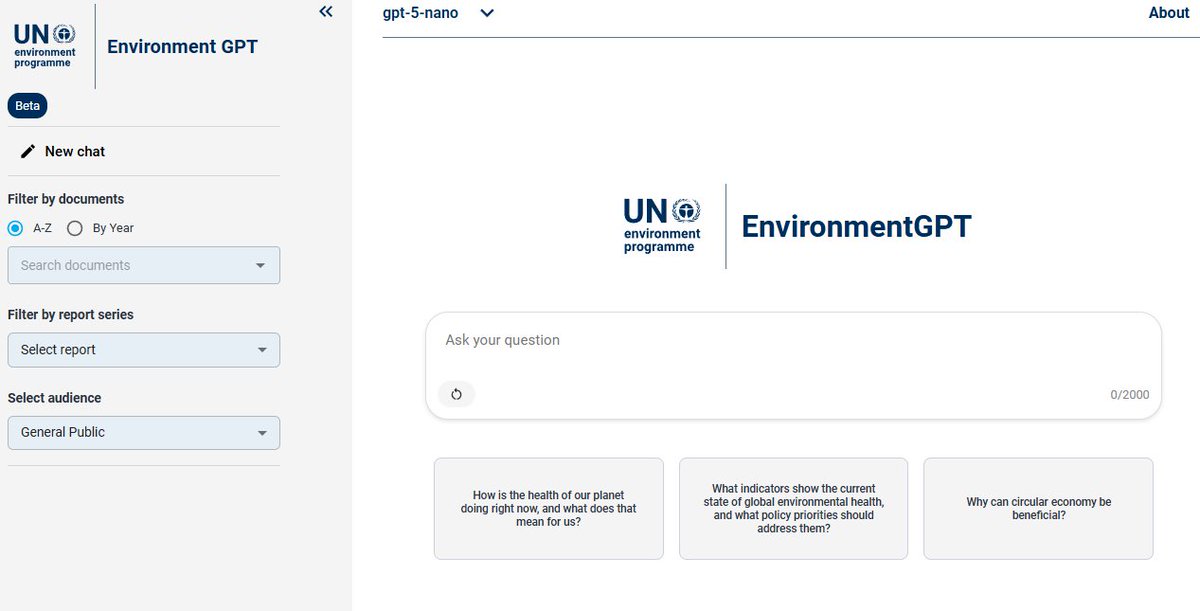Open the About page link

(x=1168, y=13)
